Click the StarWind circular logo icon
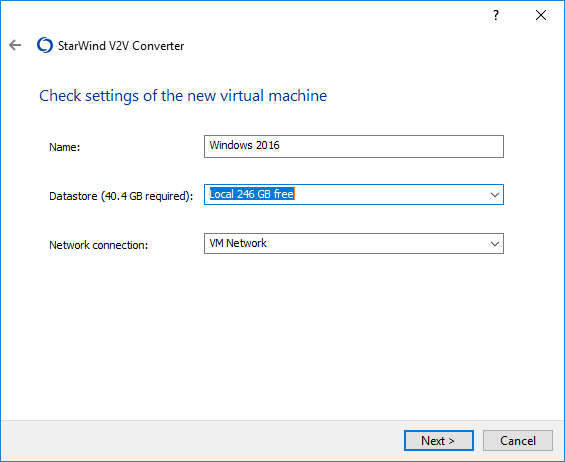Viewport: 565px width, 462px height. pyautogui.click(x=45, y=45)
